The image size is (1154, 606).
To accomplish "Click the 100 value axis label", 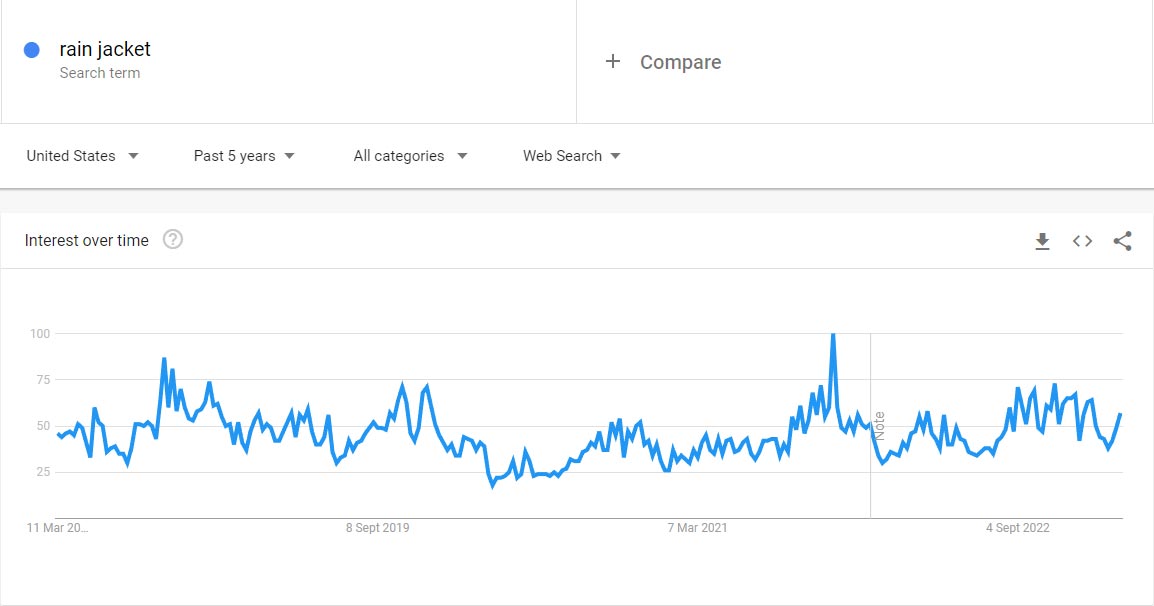I will click(40, 333).
